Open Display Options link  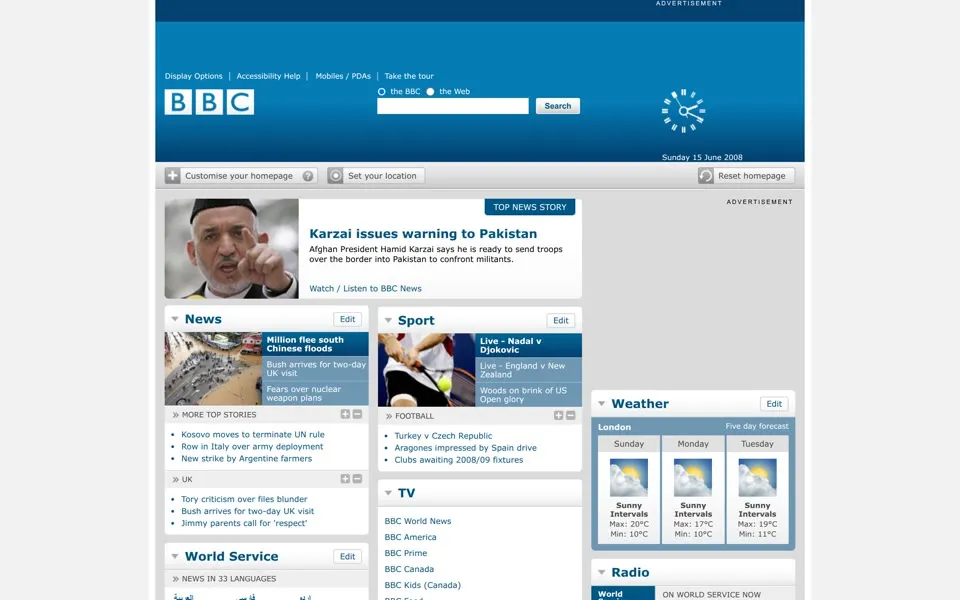[193, 76]
